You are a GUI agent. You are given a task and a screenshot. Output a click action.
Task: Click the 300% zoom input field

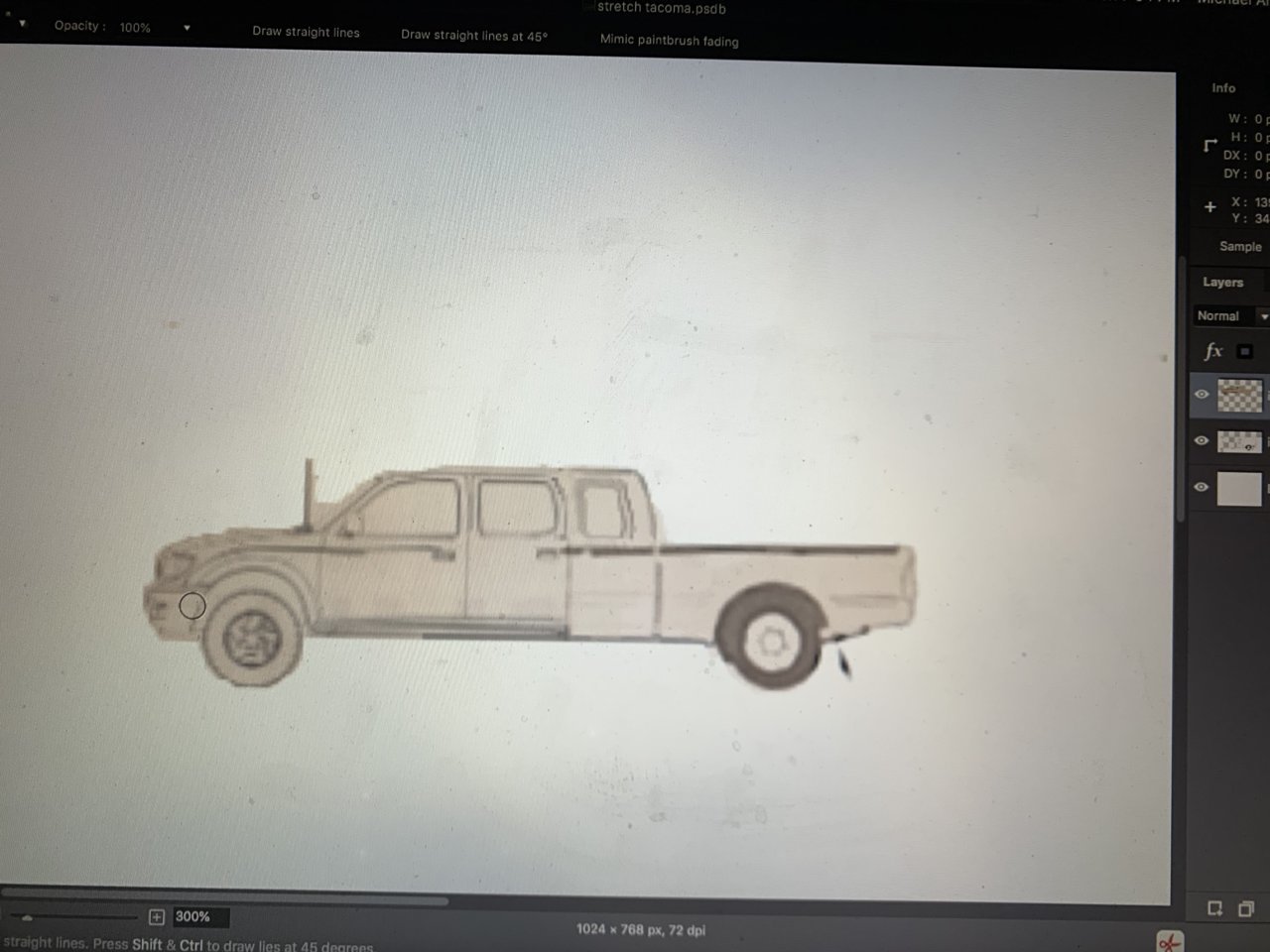[x=200, y=917]
